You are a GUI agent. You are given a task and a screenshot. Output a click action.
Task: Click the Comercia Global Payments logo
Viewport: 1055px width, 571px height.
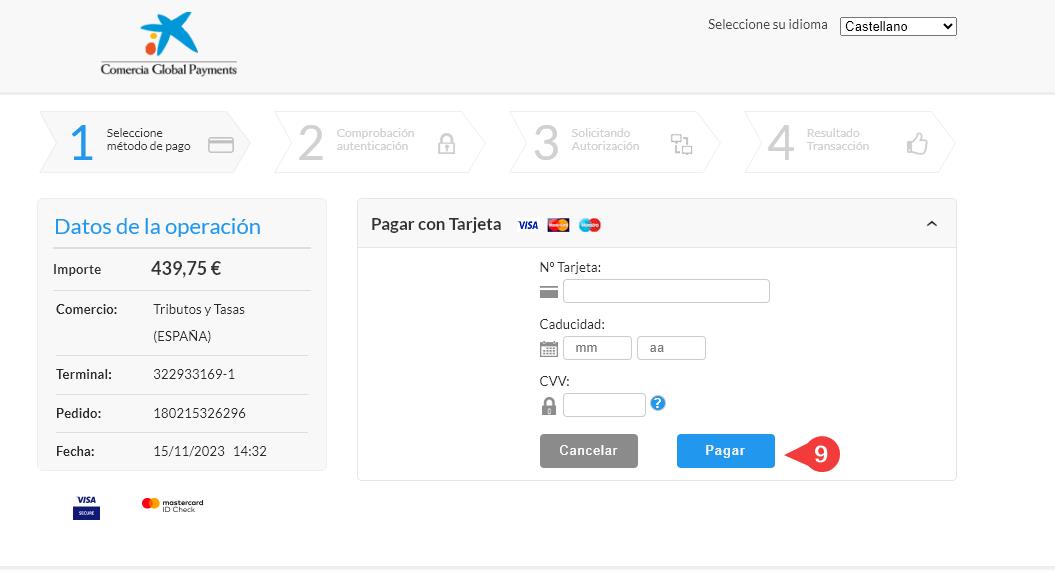point(168,45)
